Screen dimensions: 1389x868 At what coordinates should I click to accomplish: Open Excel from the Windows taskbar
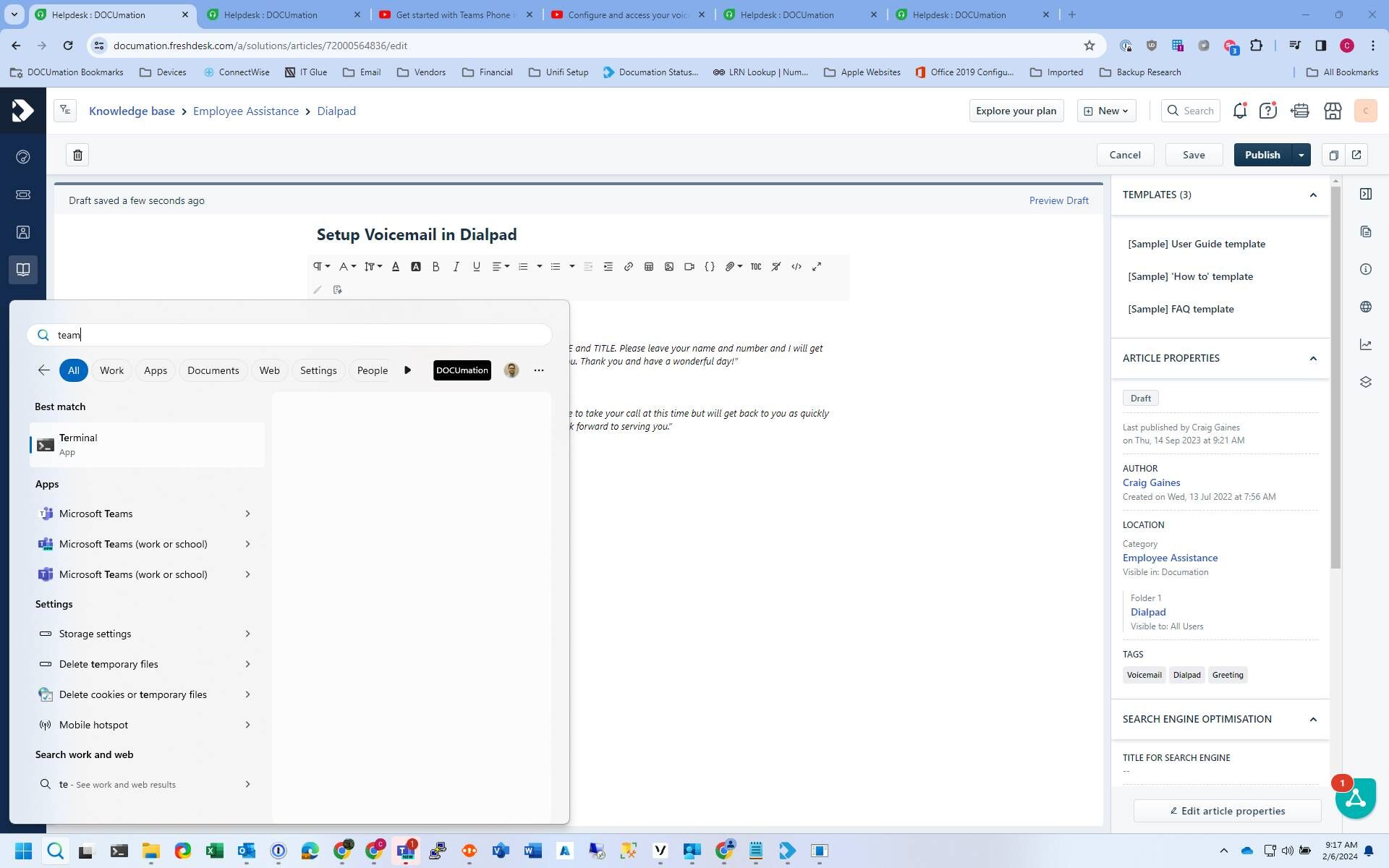(214, 851)
